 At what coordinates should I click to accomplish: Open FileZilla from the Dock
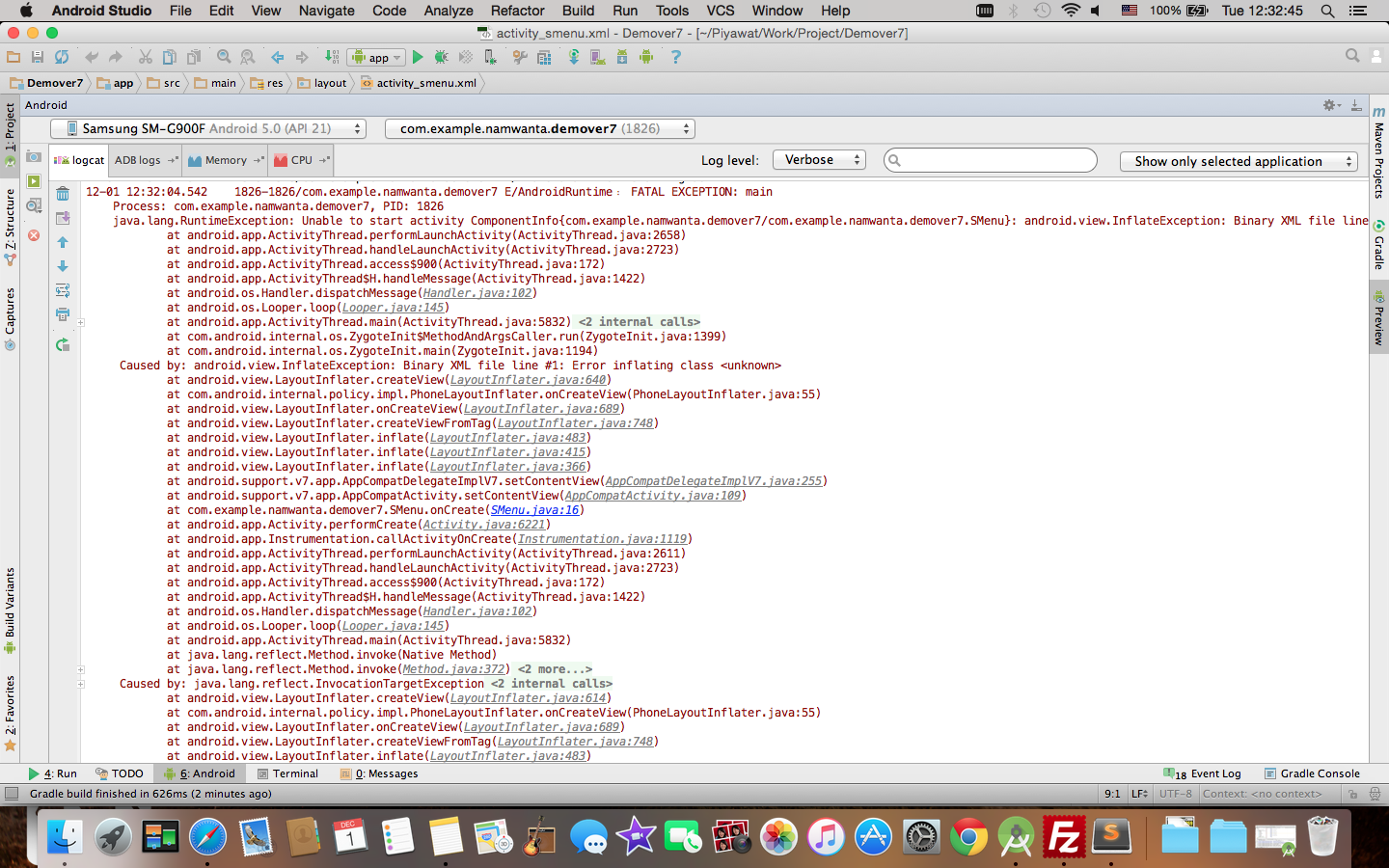(1064, 837)
